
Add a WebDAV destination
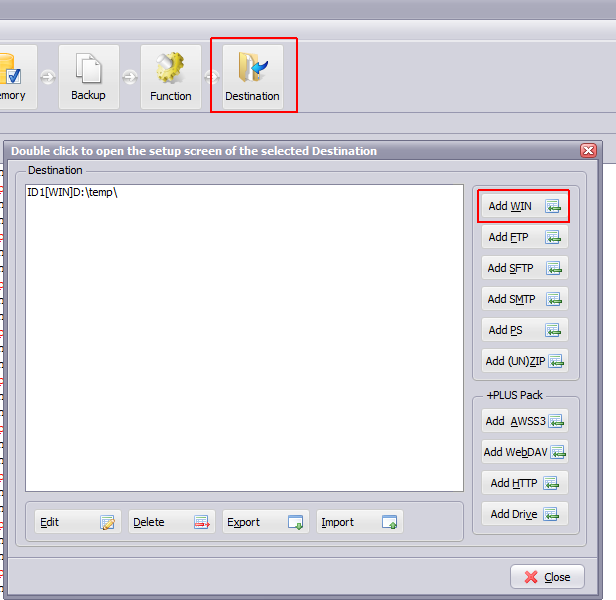point(524,452)
